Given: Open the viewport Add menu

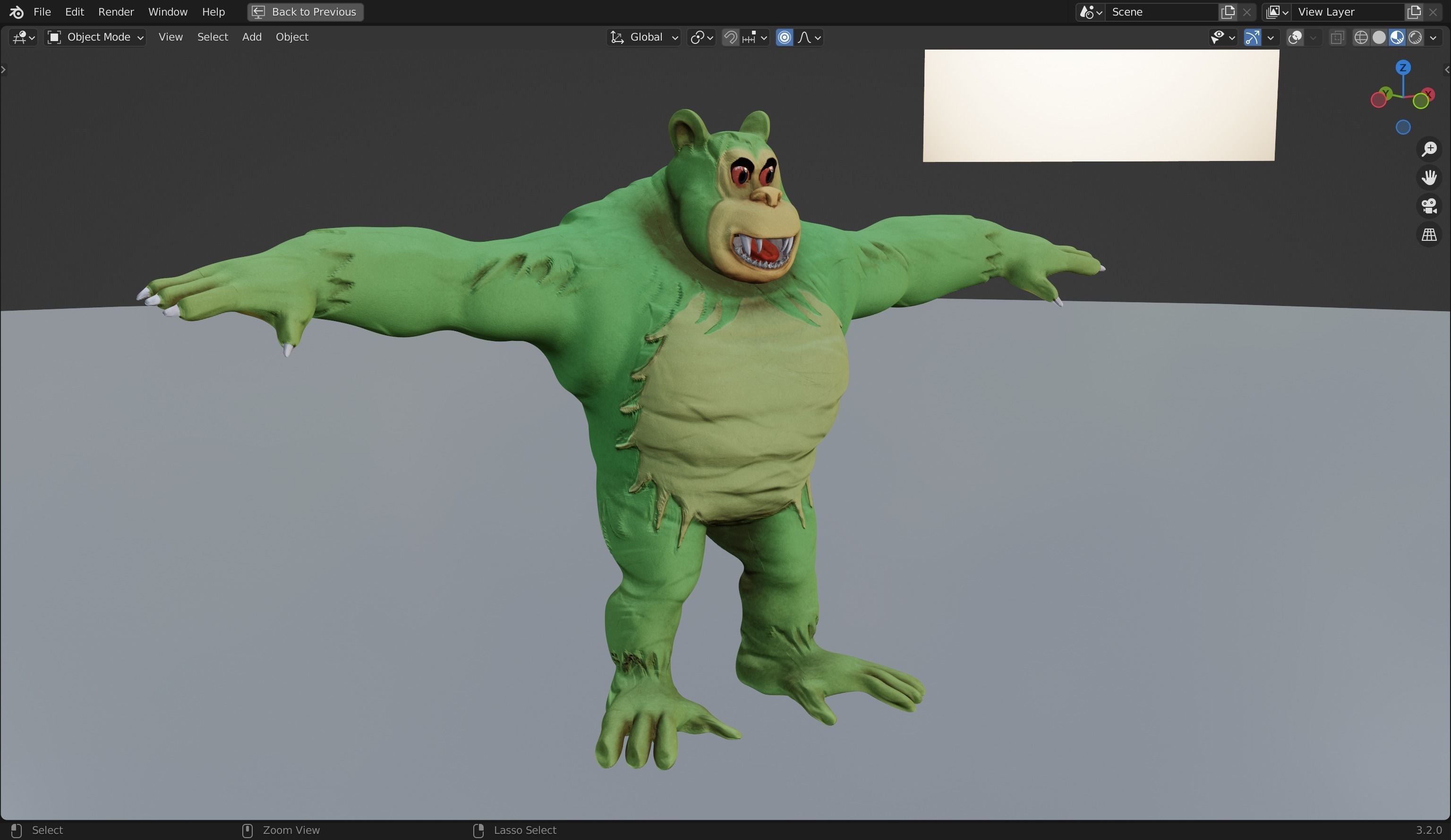Looking at the screenshot, I should 252,37.
